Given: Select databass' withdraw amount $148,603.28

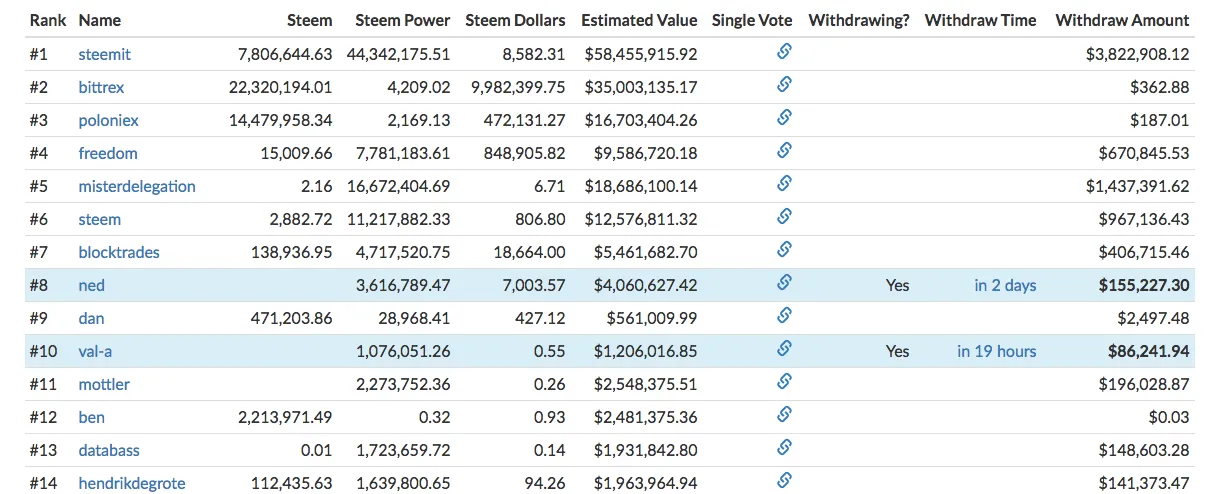Looking at the screenshot, I should pos(1144,450).
